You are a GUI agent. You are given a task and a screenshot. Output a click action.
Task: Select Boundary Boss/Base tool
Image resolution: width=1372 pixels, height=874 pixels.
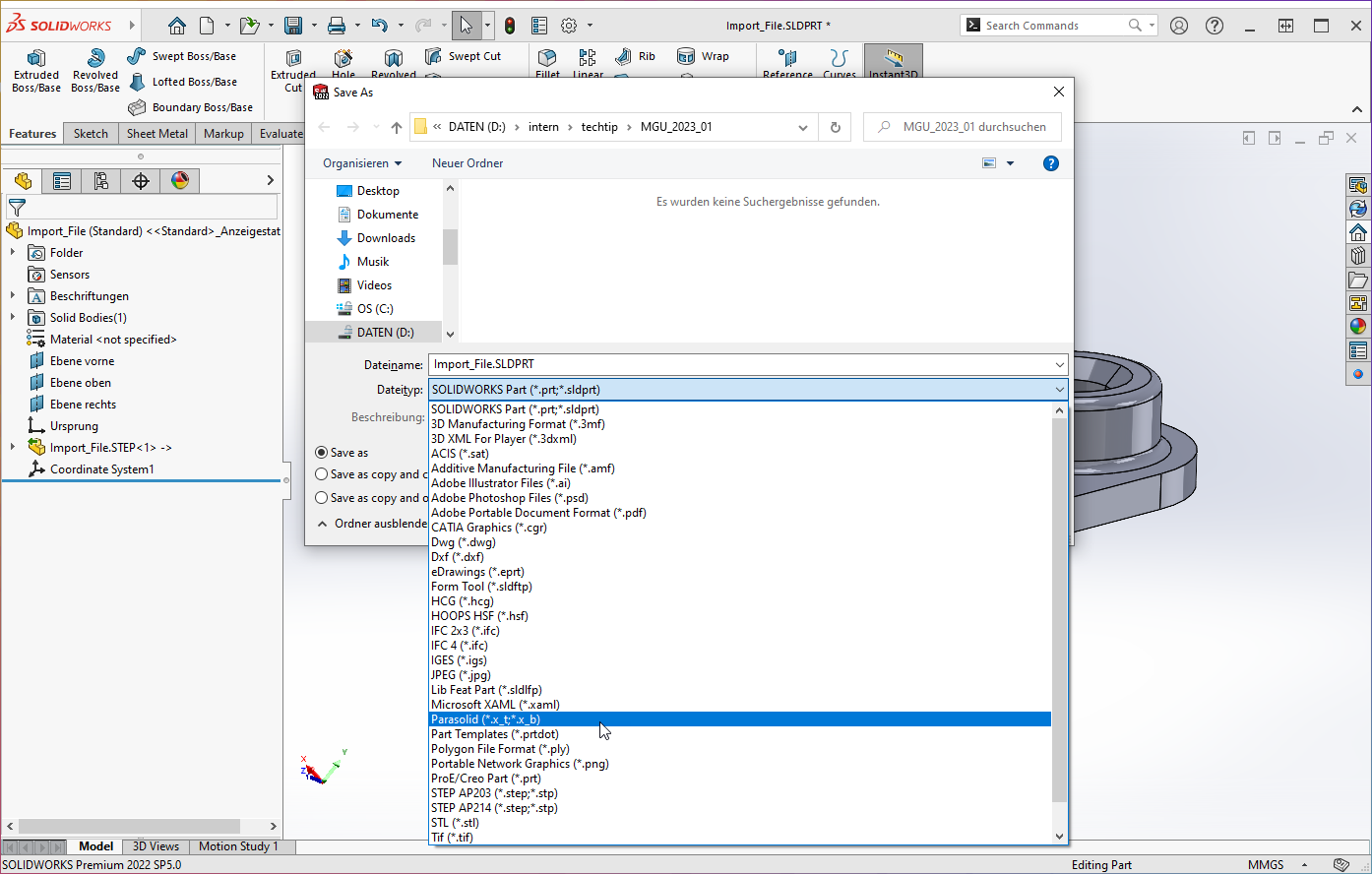[x=191, y=107]
